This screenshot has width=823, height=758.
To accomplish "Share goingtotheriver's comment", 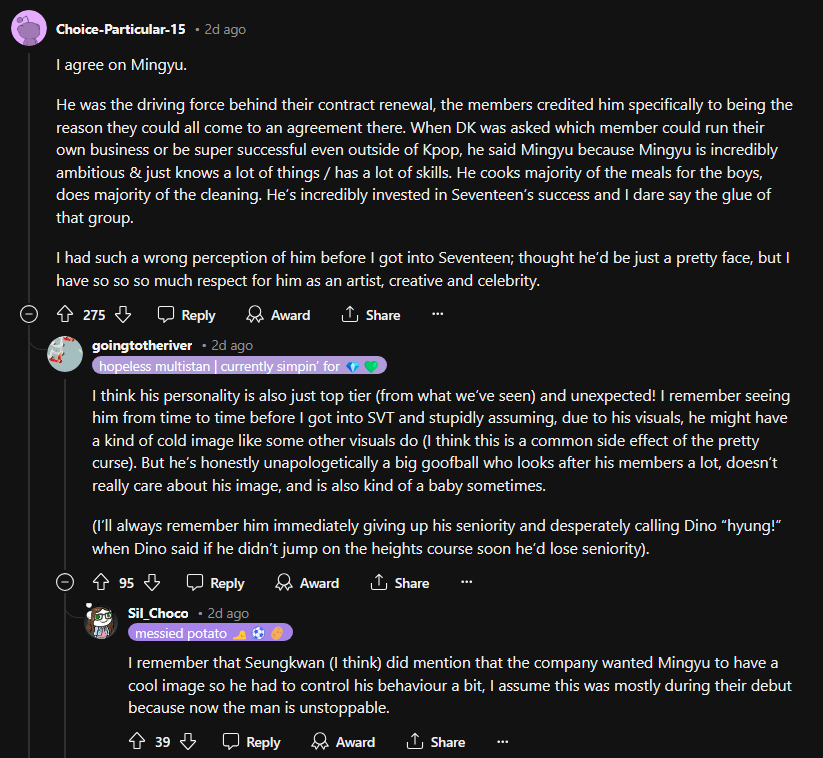I will click(399, 583).
